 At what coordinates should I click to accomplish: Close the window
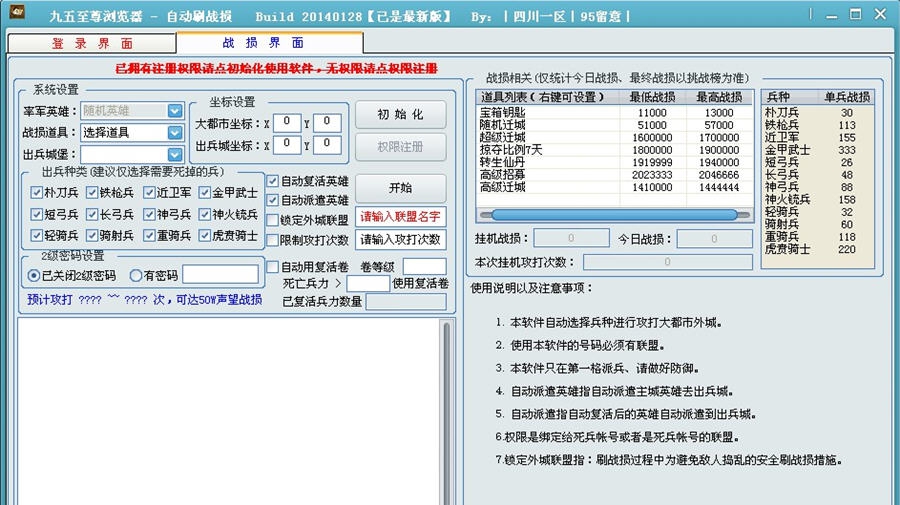[880, 14]
